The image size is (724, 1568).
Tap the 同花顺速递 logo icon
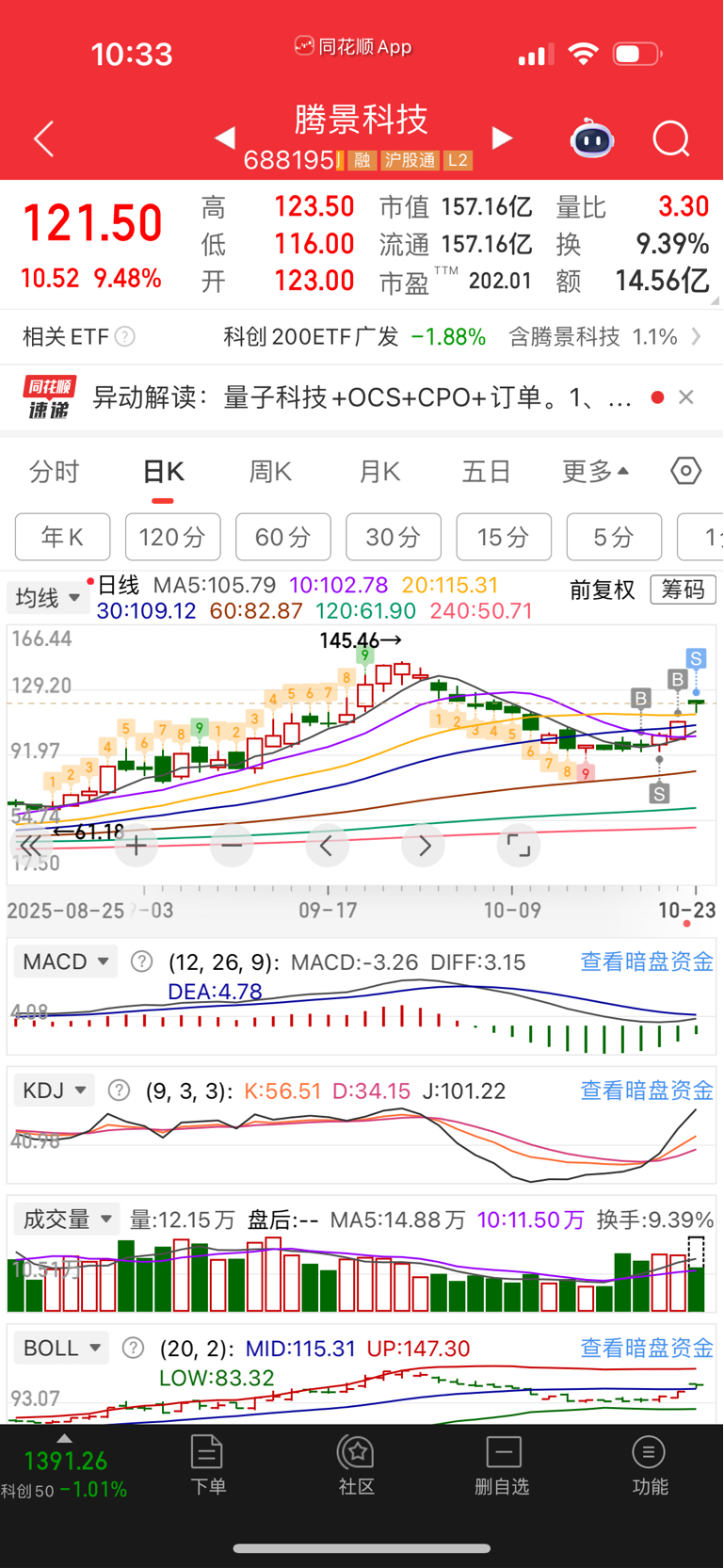[x=50, y=397]
